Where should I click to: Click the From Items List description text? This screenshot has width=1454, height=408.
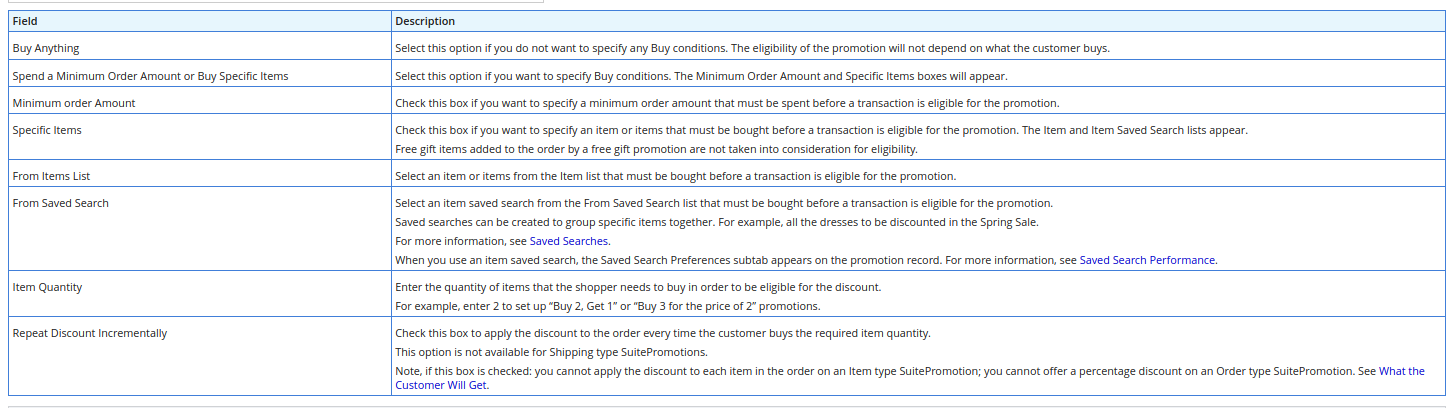(676, 176)
